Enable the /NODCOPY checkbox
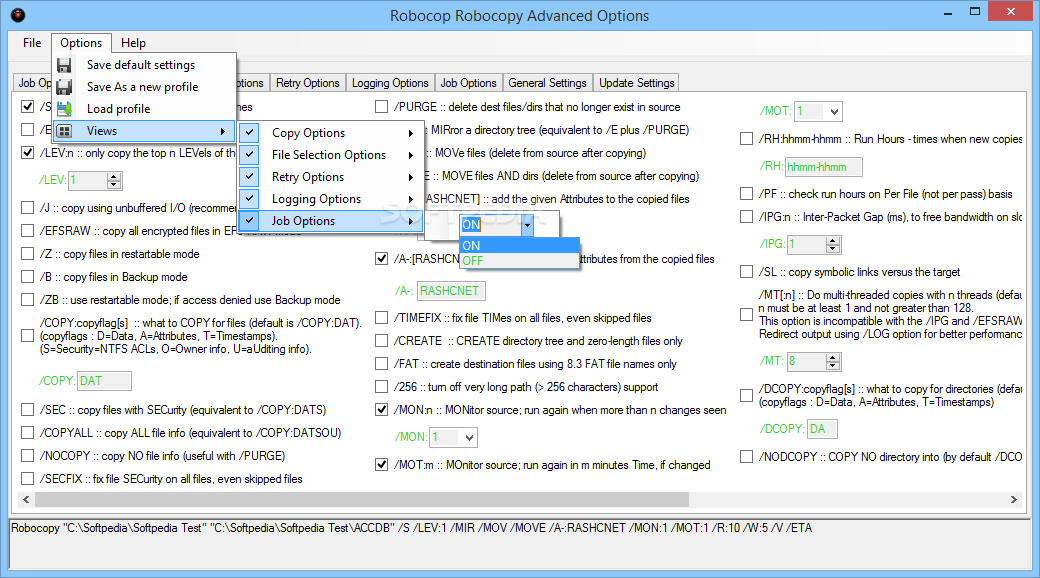 (x=746, y=457)
